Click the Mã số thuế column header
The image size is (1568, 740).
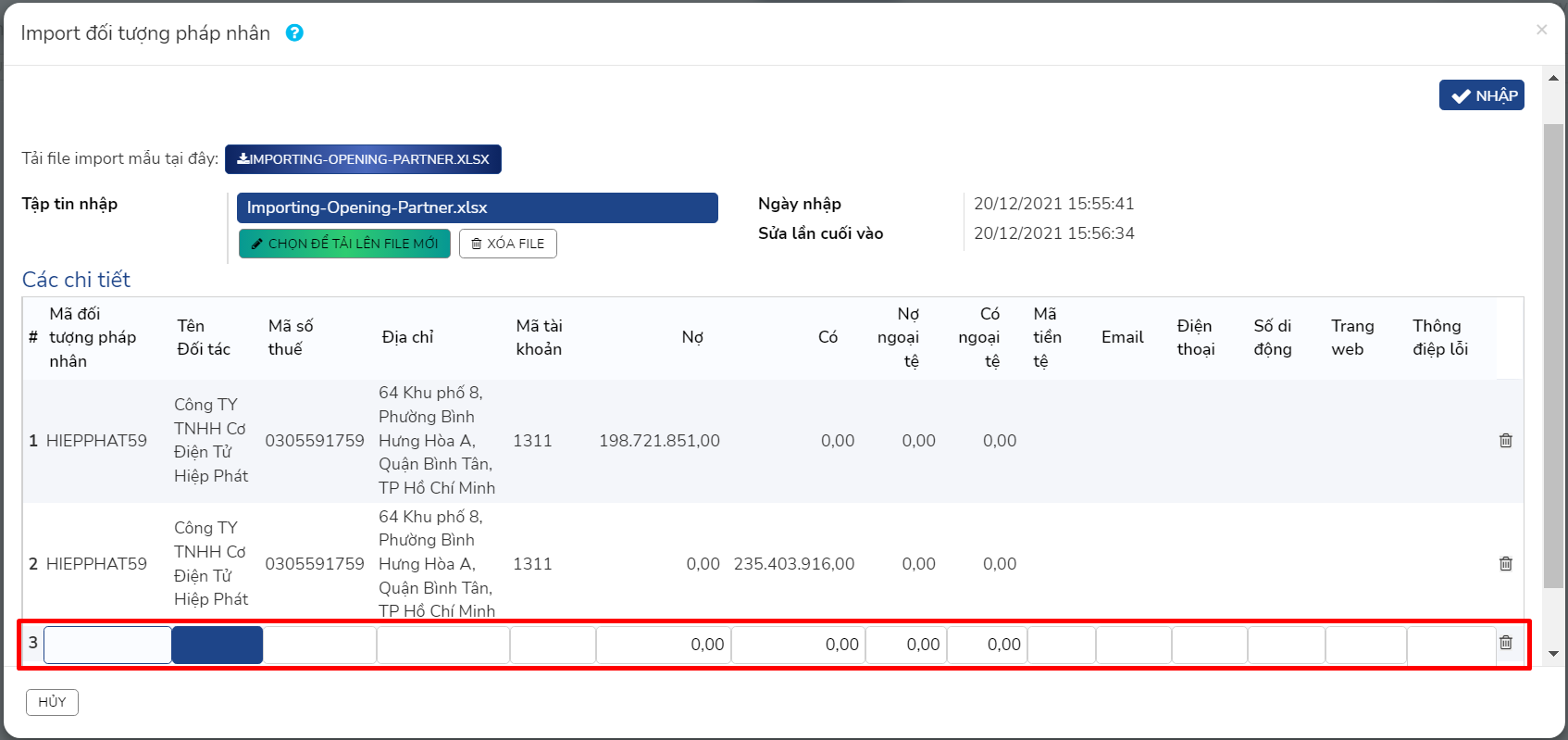pyautogui.click(x=291, y=337)
